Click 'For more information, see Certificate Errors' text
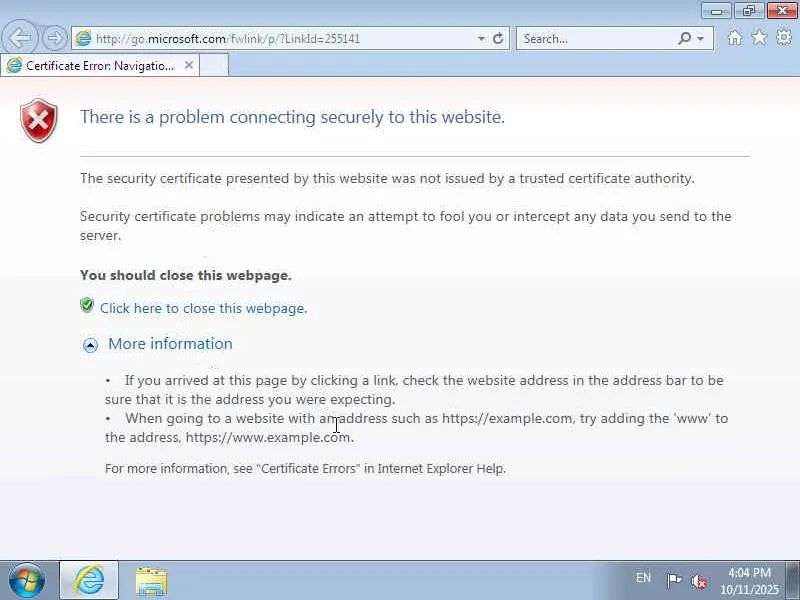This screenshot has height=600, width=800. 305,468
